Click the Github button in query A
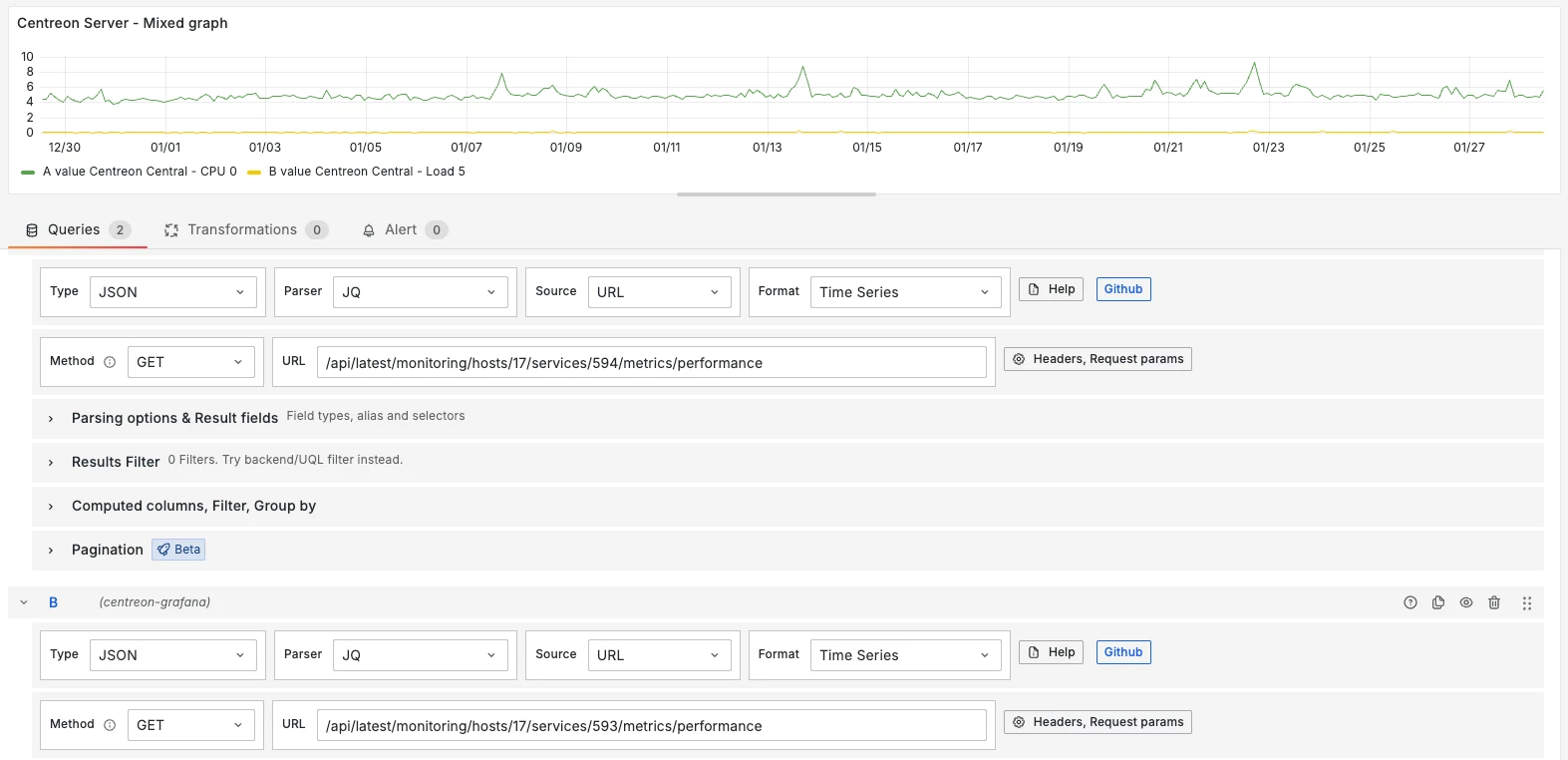The width and height of the screenshot is (1568, 760). pos(1122,289)
